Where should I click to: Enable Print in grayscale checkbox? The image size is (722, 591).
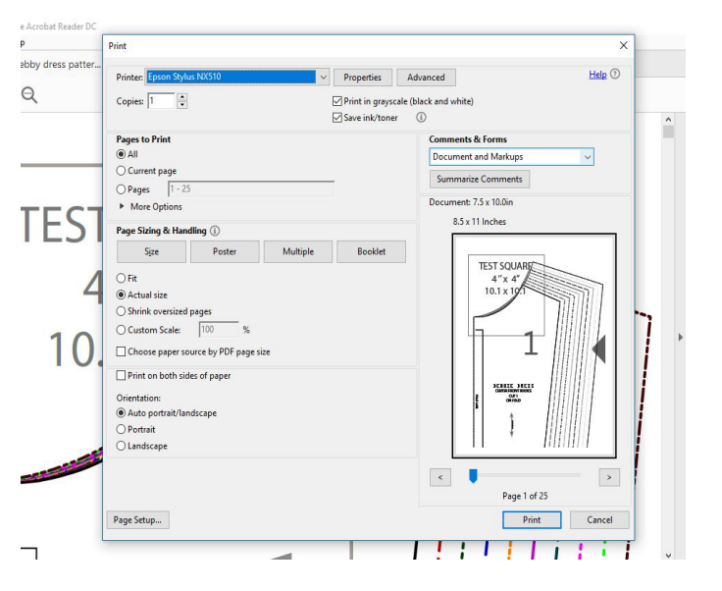coord(337,101)
